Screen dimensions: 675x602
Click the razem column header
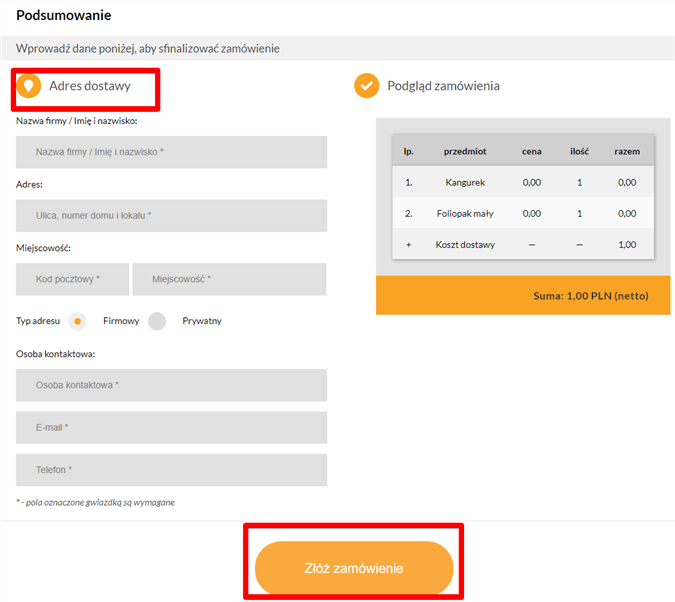click(x=627, y=151)
